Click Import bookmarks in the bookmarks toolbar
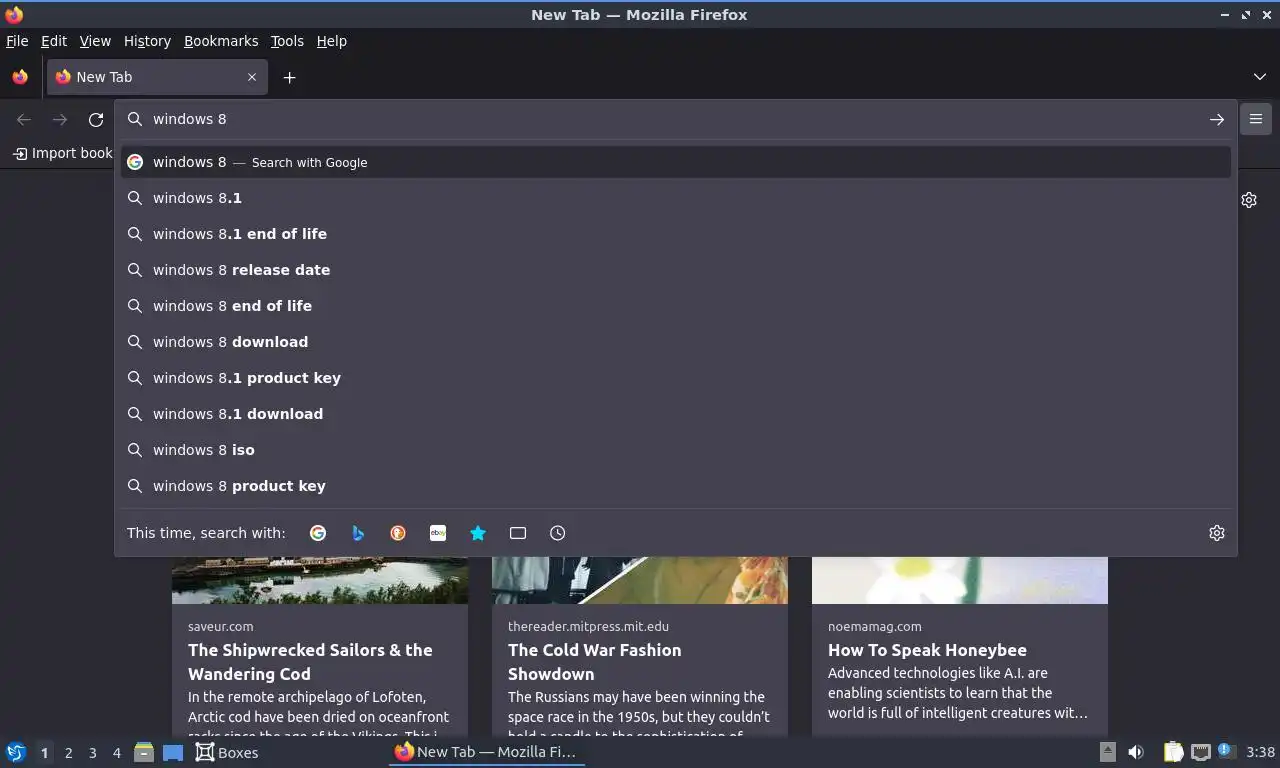The image size is (1280, 768). [63, 153]
